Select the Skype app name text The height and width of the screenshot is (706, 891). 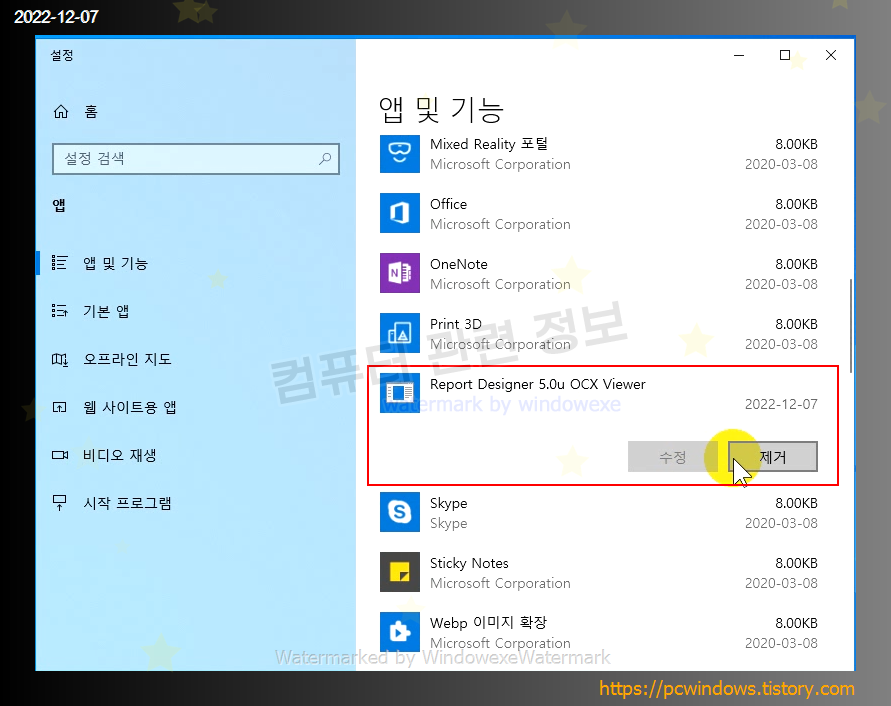click(448, 504)
